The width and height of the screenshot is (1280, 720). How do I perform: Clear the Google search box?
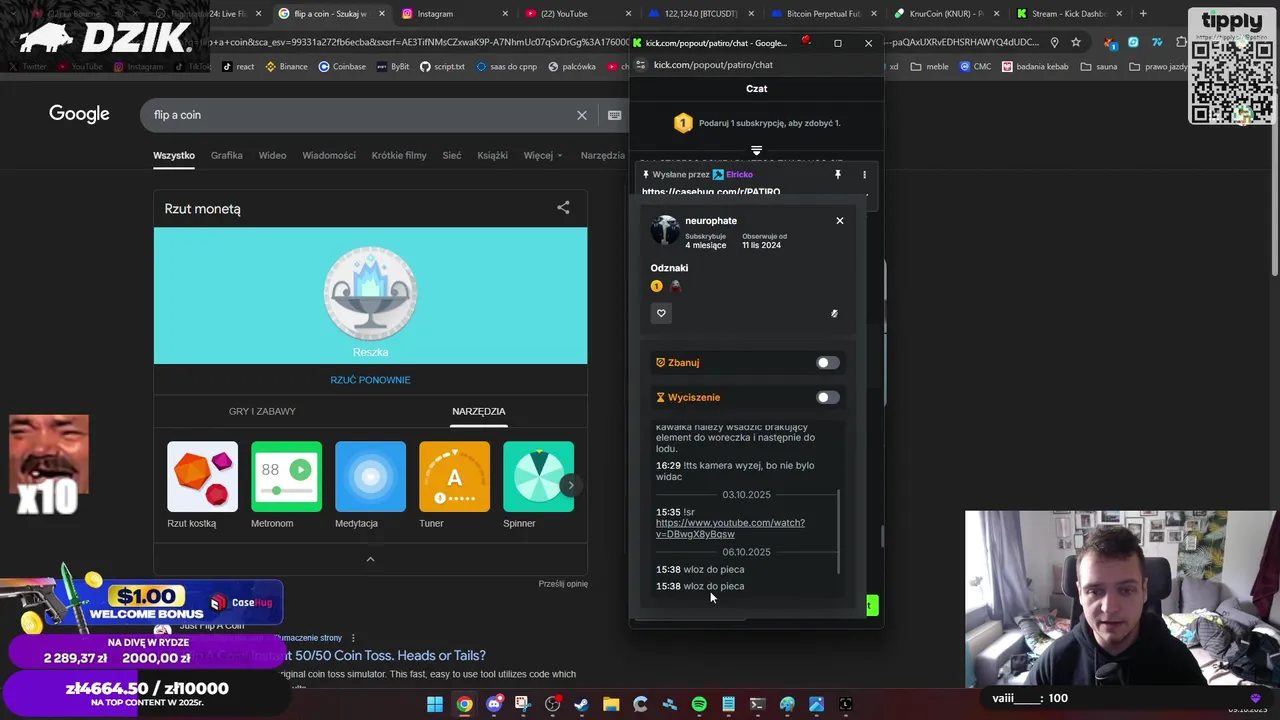[x=582, y=115]
